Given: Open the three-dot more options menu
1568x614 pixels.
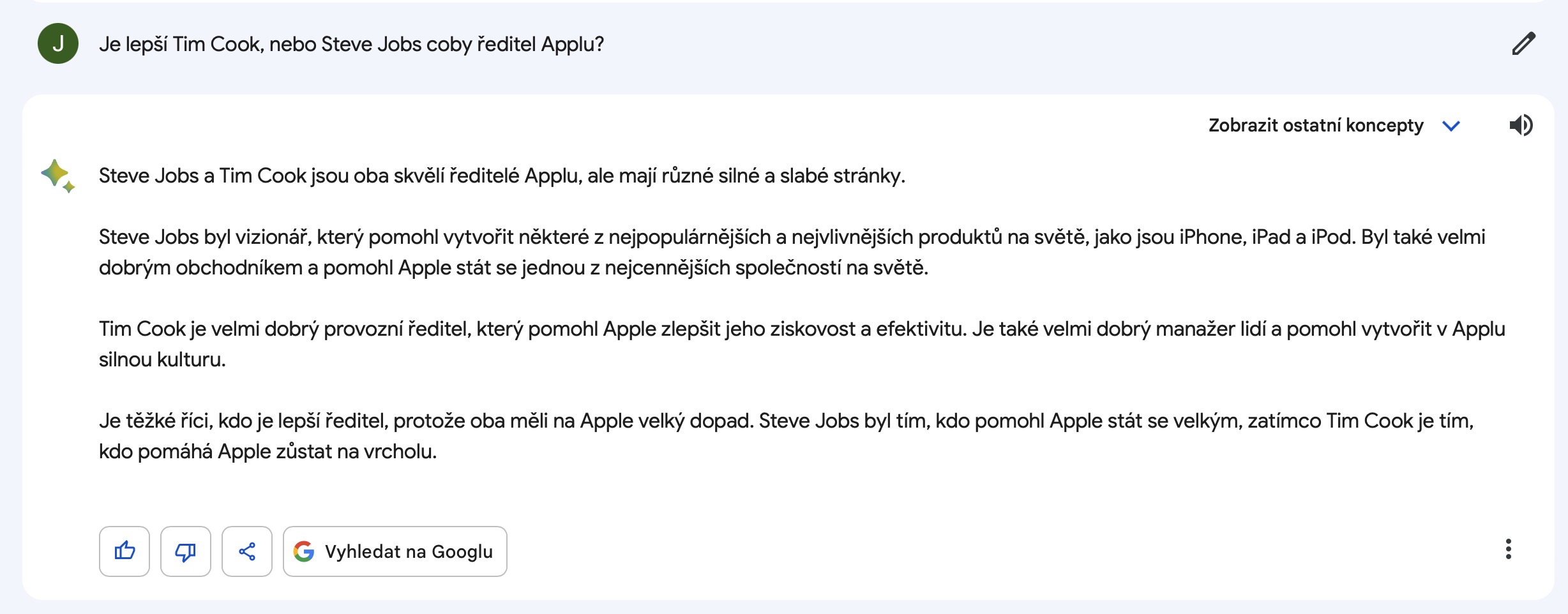Looking at the screenshot, I should tap(1508, 549).
